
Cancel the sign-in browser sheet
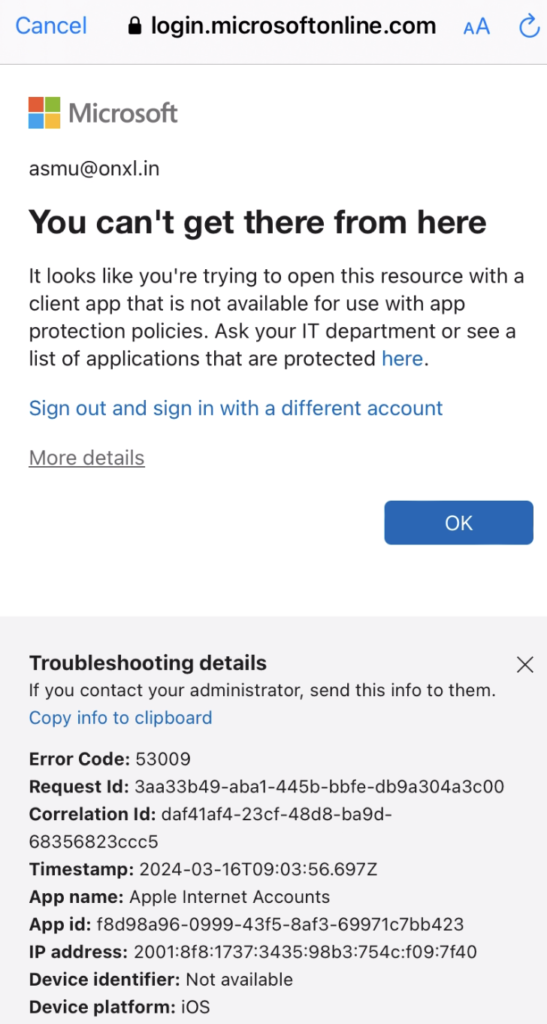pyautogui.click(x=51, y=26)
